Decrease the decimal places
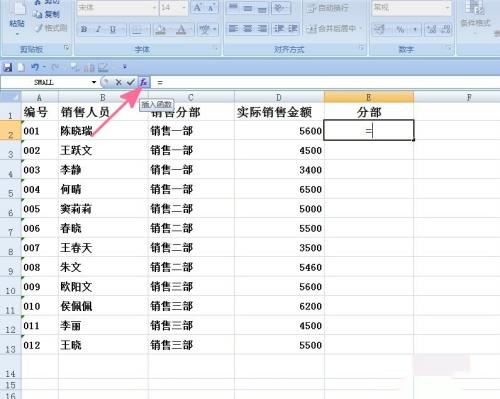 coord(446,29)
